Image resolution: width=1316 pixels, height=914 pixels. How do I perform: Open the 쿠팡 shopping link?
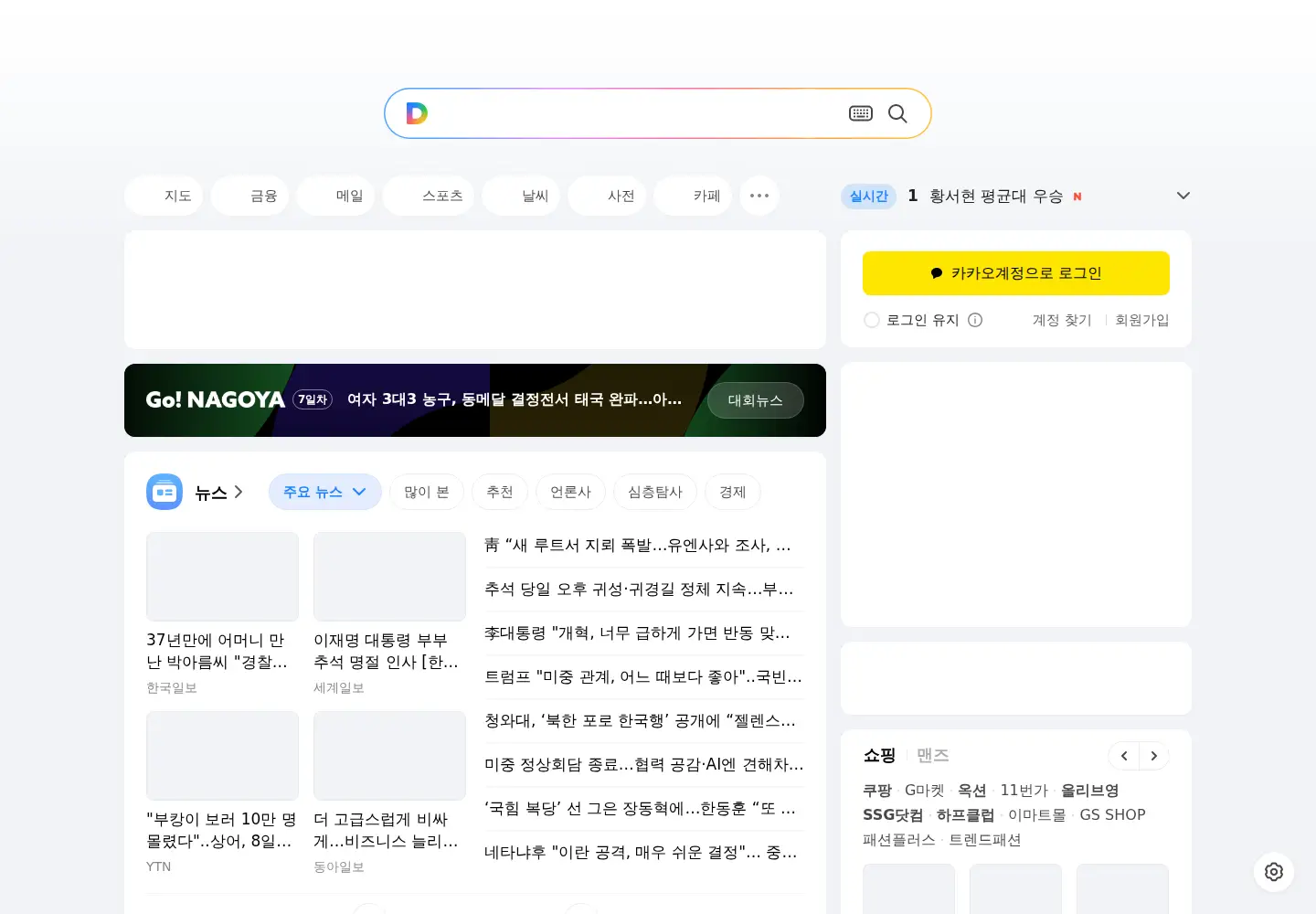click(x=877, y=790)
